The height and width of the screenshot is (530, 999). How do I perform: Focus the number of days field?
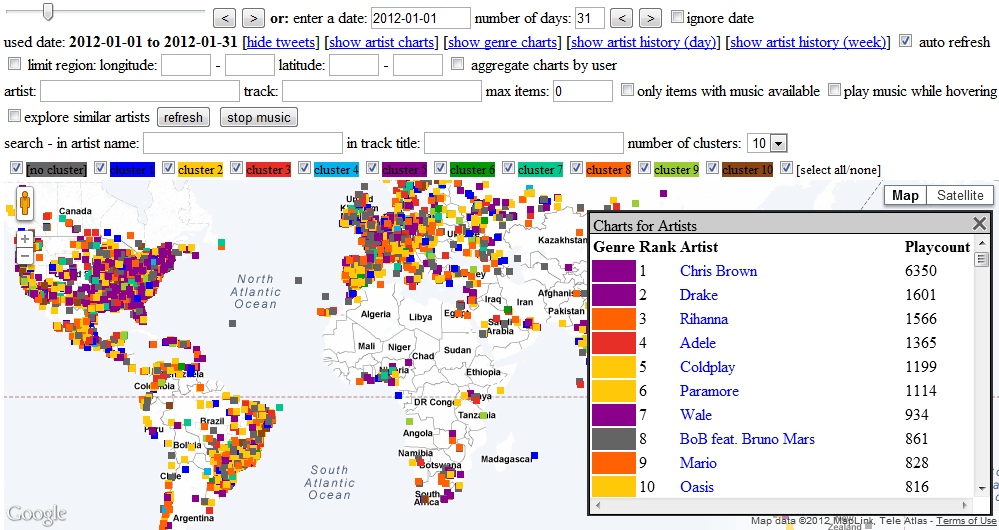(x=589, y=18)
